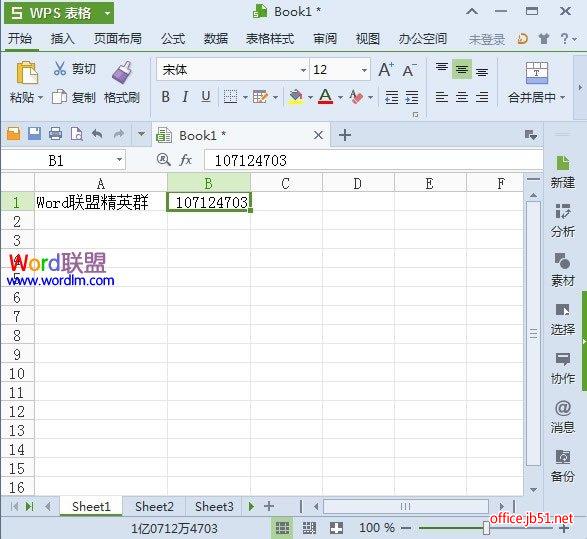Image resolution: width=587 pixels, height=539 pixels.
Task: Apply cell borders icon
Action: (230, 97)
